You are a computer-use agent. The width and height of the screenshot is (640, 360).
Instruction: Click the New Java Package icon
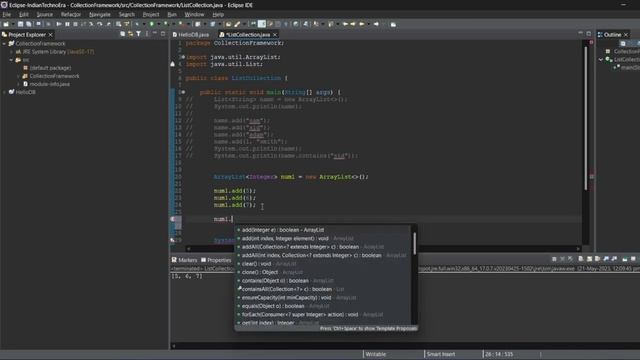coord(198,24)
